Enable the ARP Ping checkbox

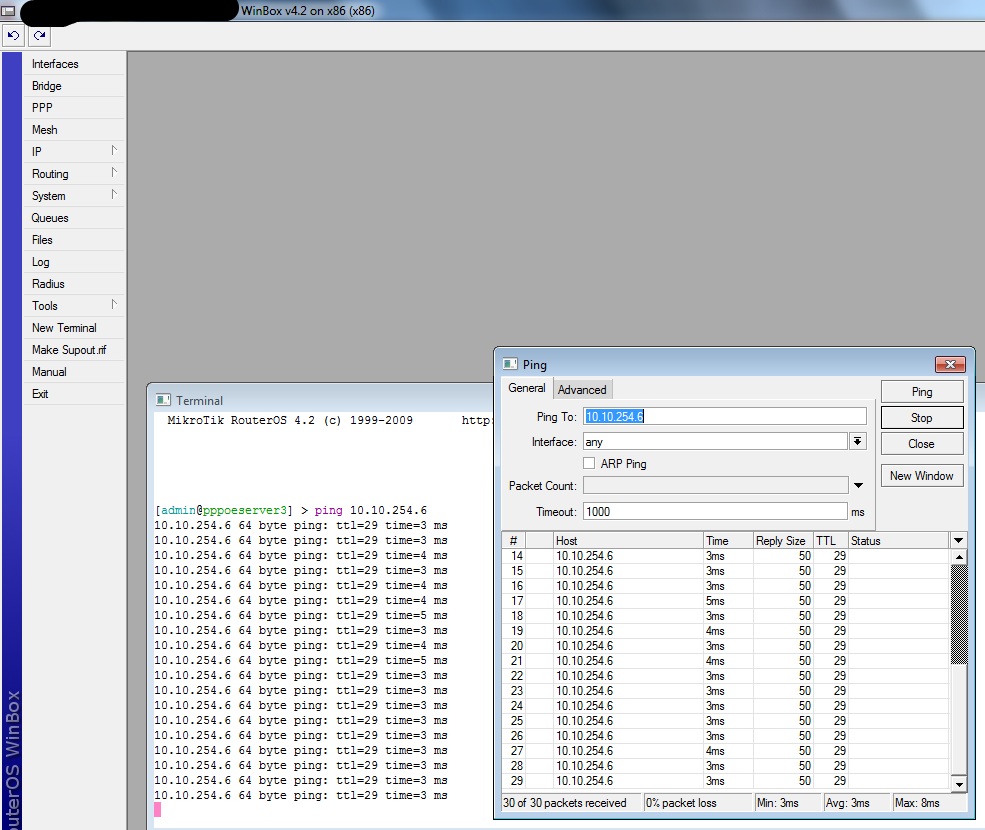click(x=589, y=464)
